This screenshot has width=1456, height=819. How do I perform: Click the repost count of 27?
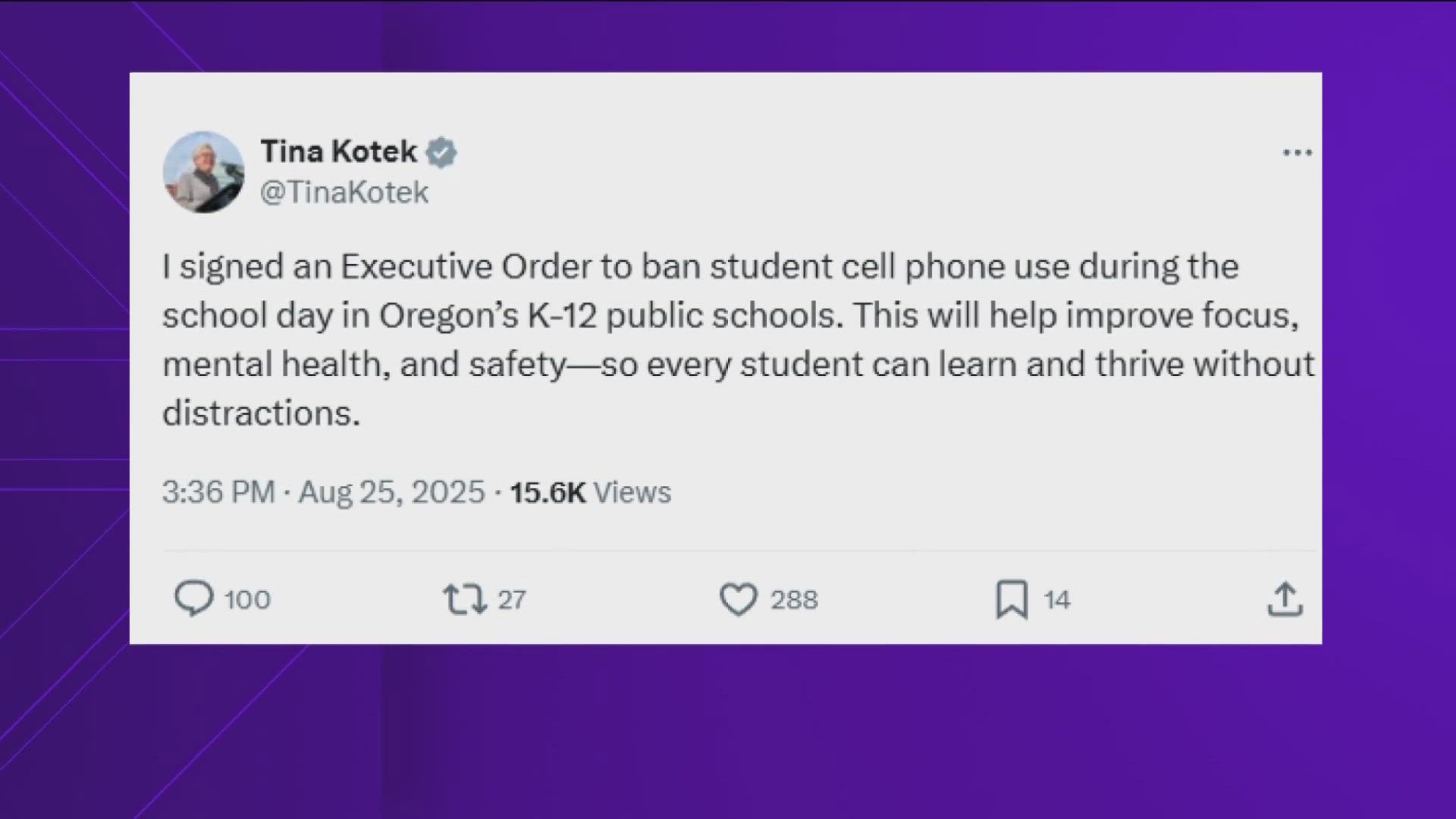(511, 600)
